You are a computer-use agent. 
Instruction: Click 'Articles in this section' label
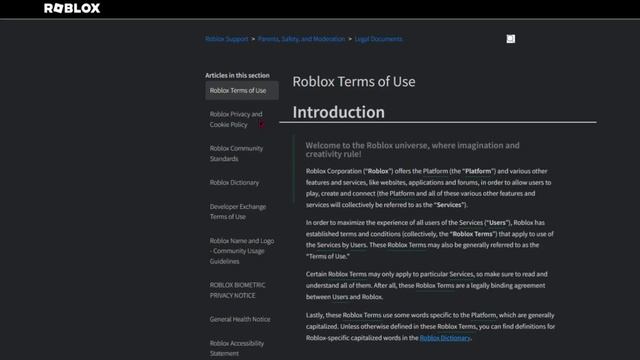click(x=237, y=76)
